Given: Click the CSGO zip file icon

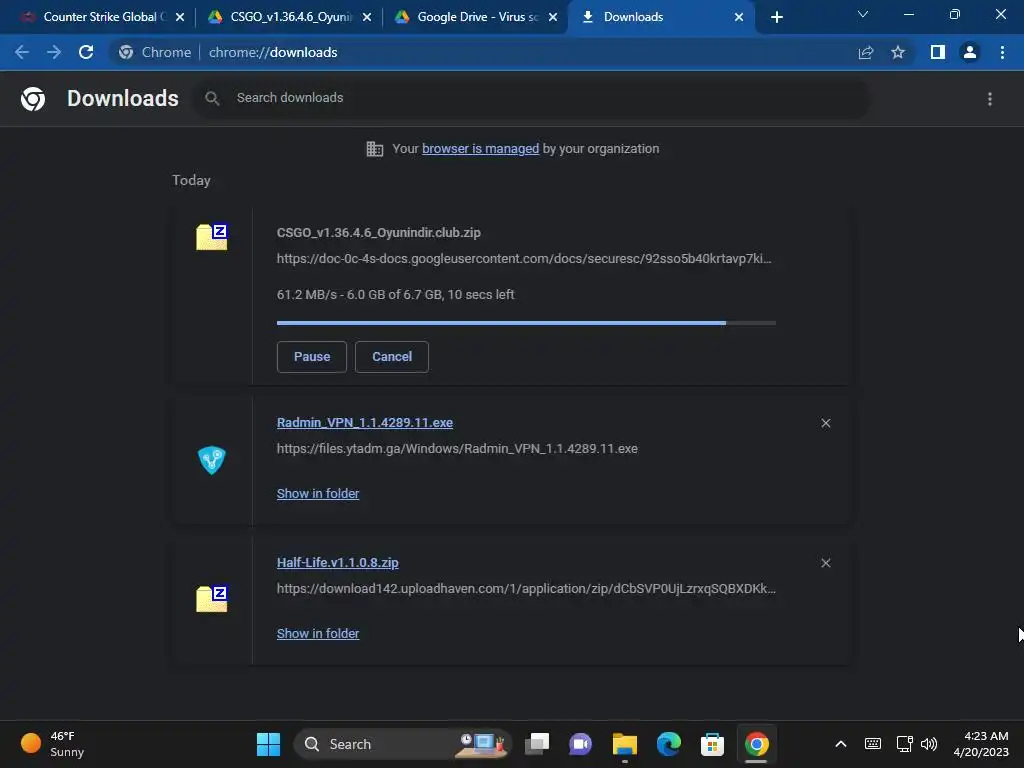Looking at the screenshot, I should pyautogui.click(x=212, y=237).
